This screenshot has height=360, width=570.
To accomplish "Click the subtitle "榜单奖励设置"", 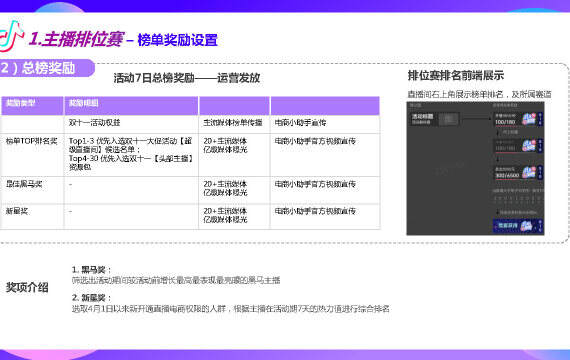I will 177,40.
